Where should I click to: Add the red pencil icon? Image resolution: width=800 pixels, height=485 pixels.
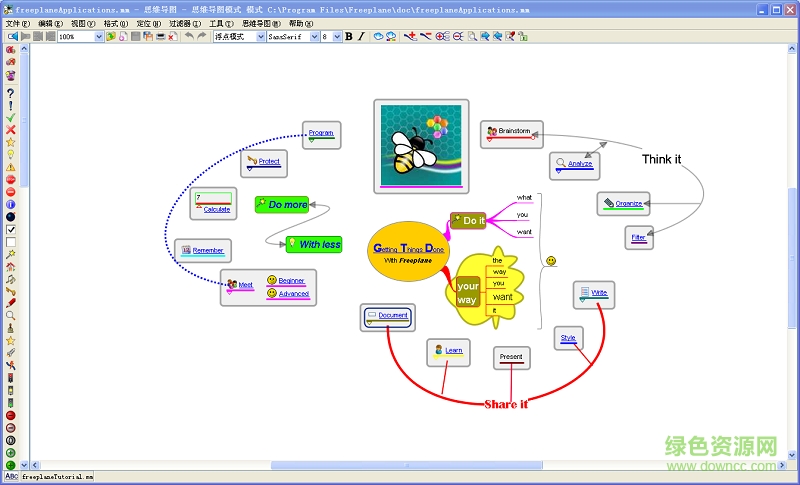tap(10, 303)
